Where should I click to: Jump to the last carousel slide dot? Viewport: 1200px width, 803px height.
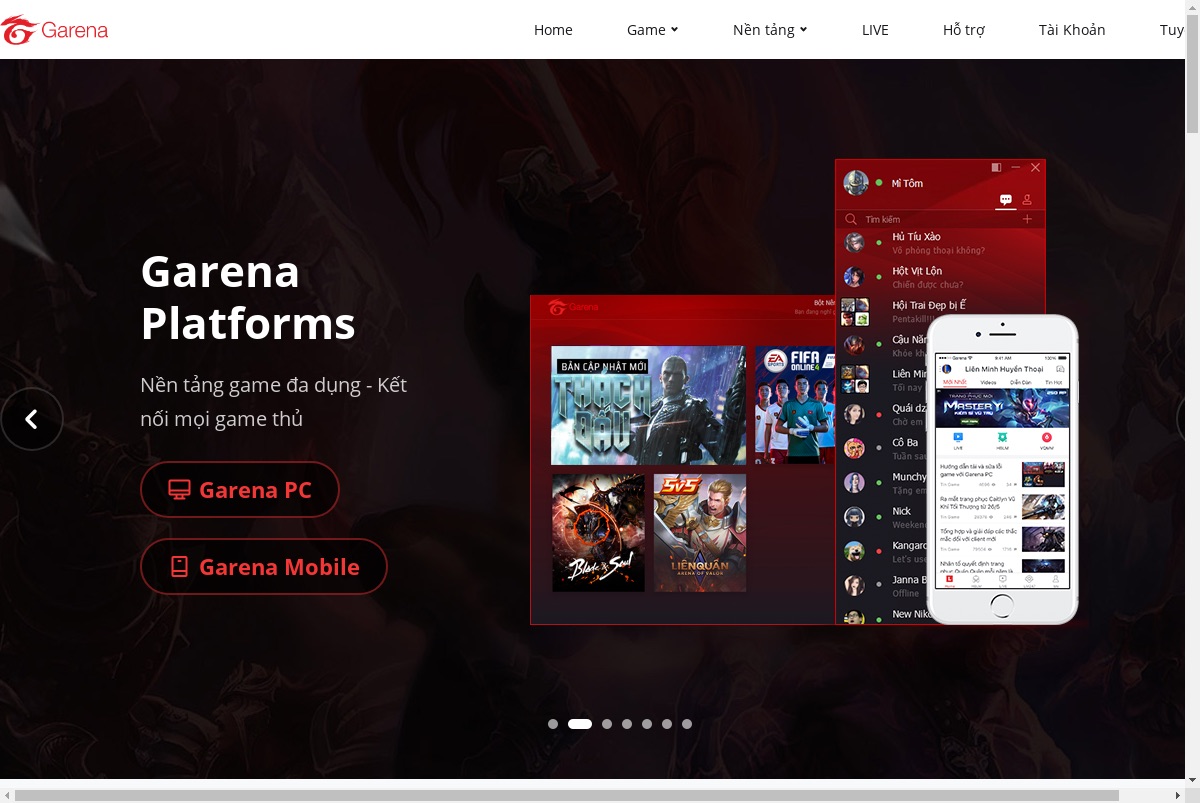(x=687, y=724)
